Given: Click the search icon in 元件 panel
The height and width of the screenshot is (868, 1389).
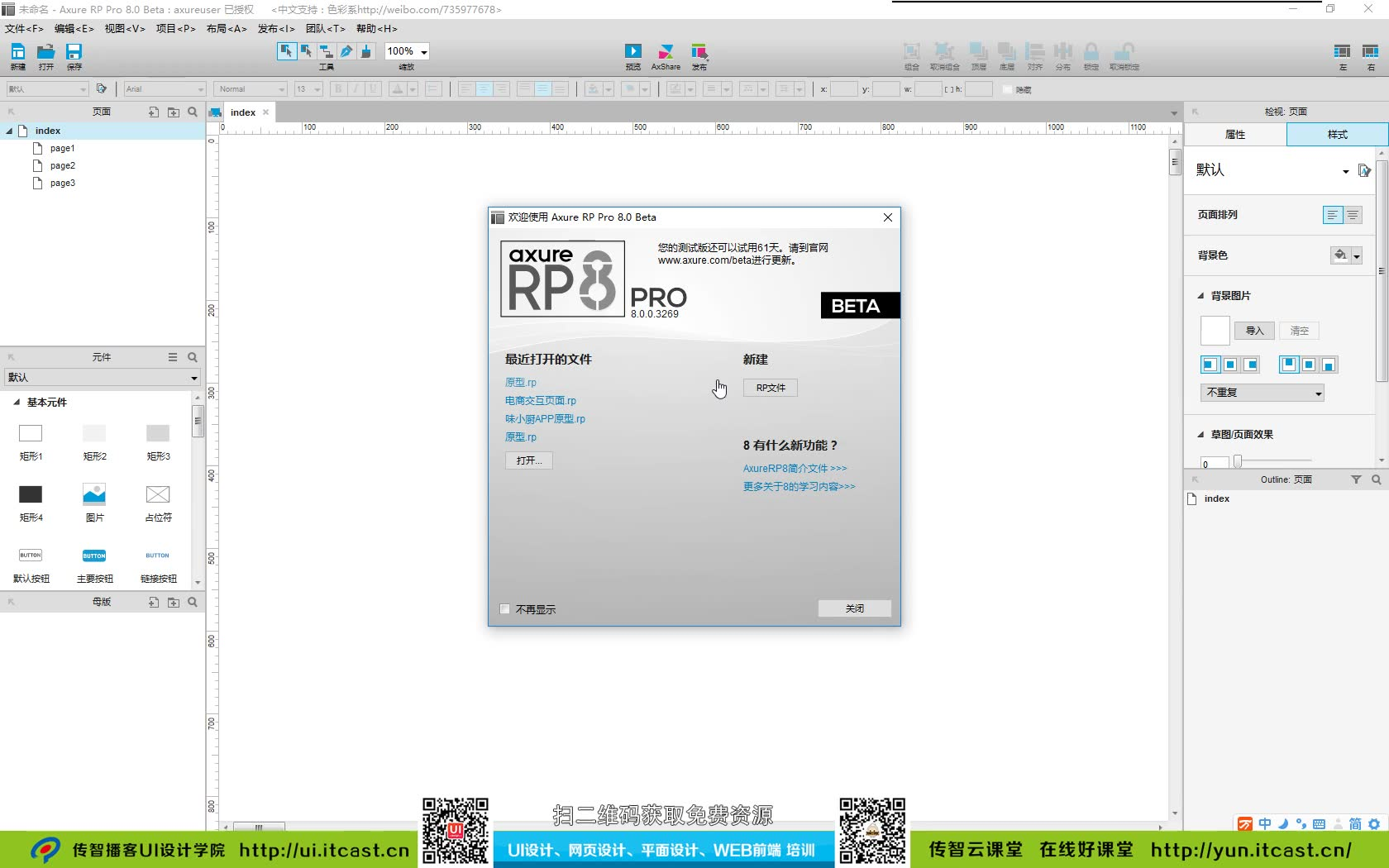Looking at the screenshot, I should [193, 357].
